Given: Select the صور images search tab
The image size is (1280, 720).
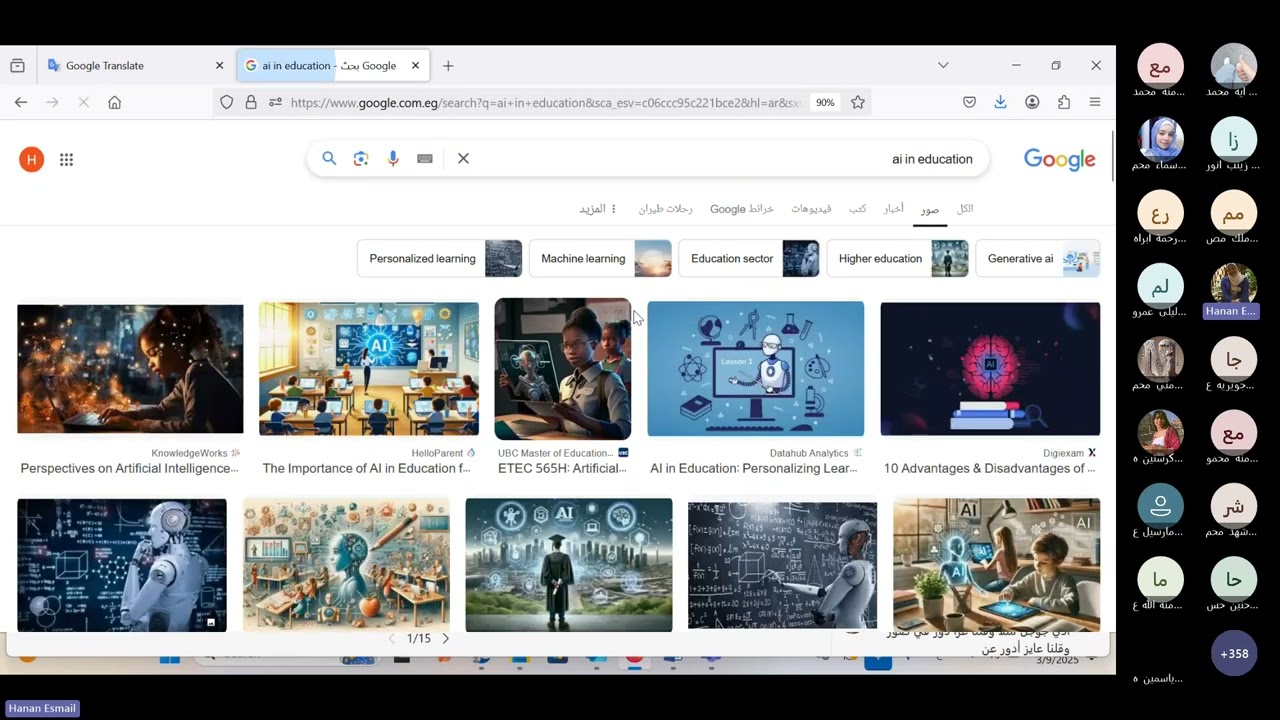Looking at the screenshot, I should [930, 210].
